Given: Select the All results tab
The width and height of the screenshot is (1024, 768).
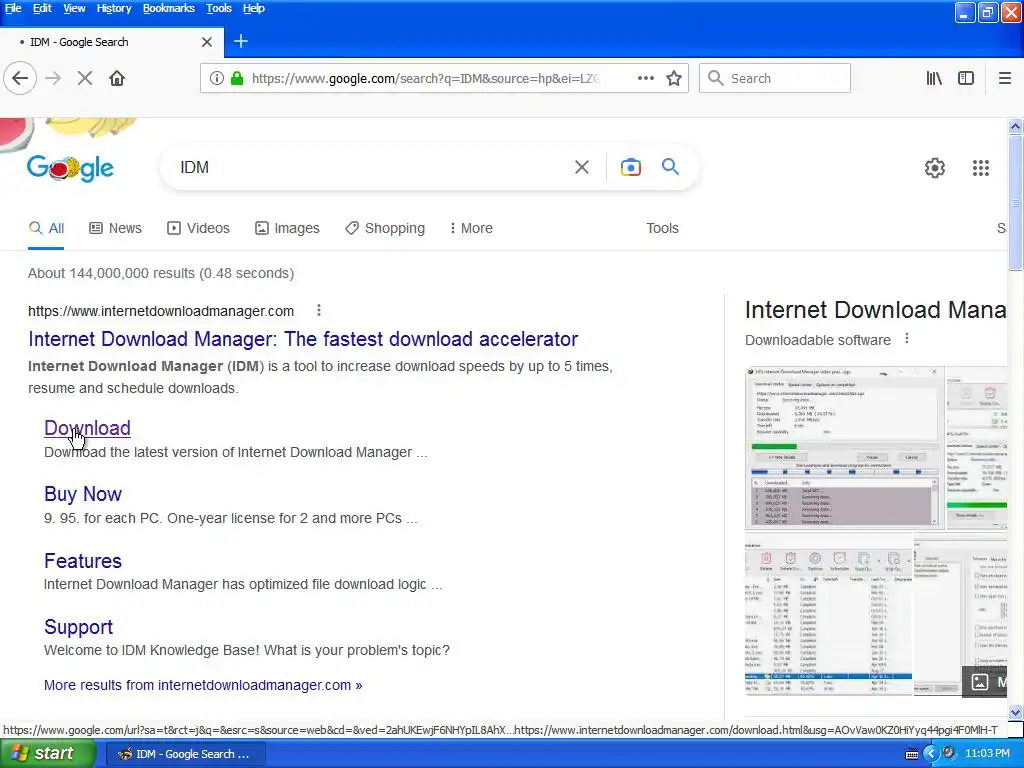Looking at the screenshot, I should 46,228.
